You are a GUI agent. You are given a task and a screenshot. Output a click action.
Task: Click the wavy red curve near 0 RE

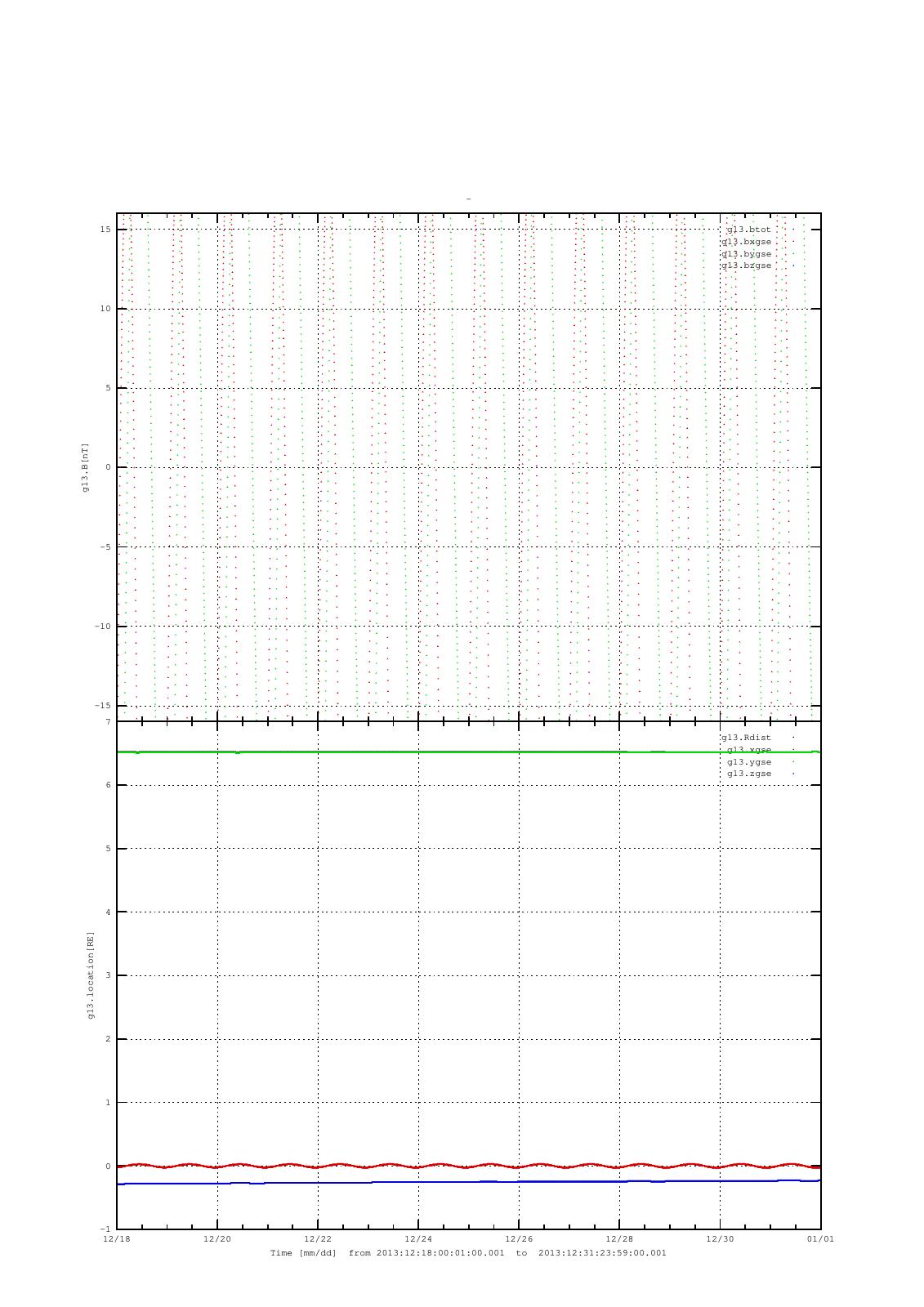coord(469,1166)
